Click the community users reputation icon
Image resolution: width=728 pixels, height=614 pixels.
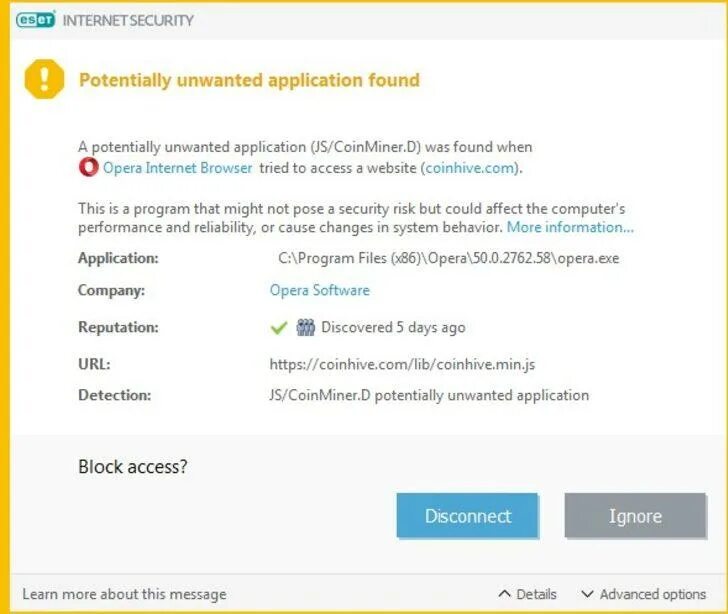306,327
